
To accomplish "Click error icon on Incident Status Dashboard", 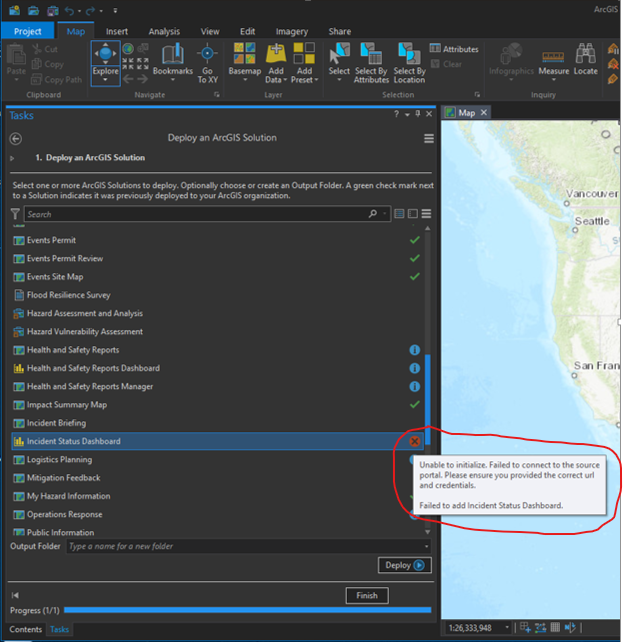I will (x=414, y=441).
